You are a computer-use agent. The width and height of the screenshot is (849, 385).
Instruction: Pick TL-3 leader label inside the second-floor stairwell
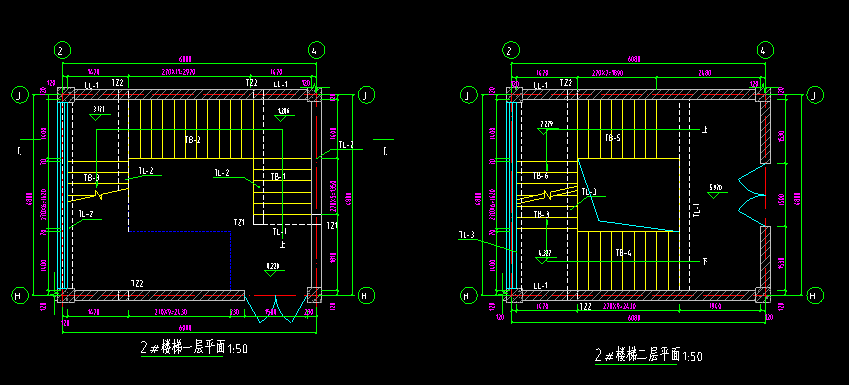point(589,192)
